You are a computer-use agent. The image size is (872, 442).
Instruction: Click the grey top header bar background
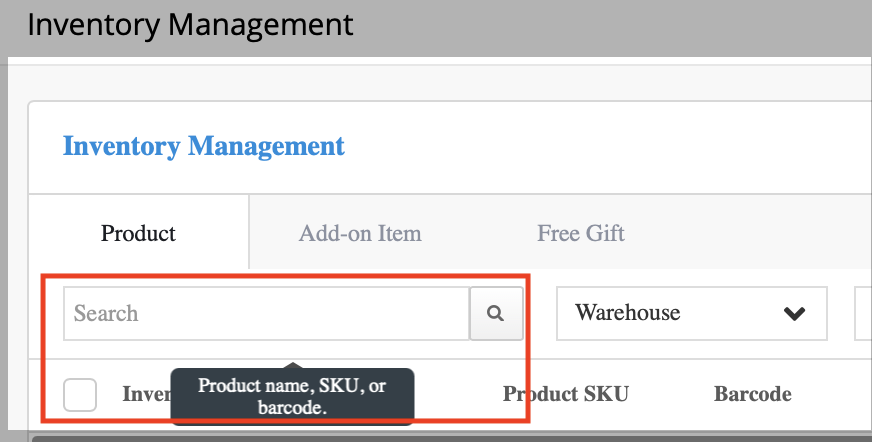tap(612, 27)
